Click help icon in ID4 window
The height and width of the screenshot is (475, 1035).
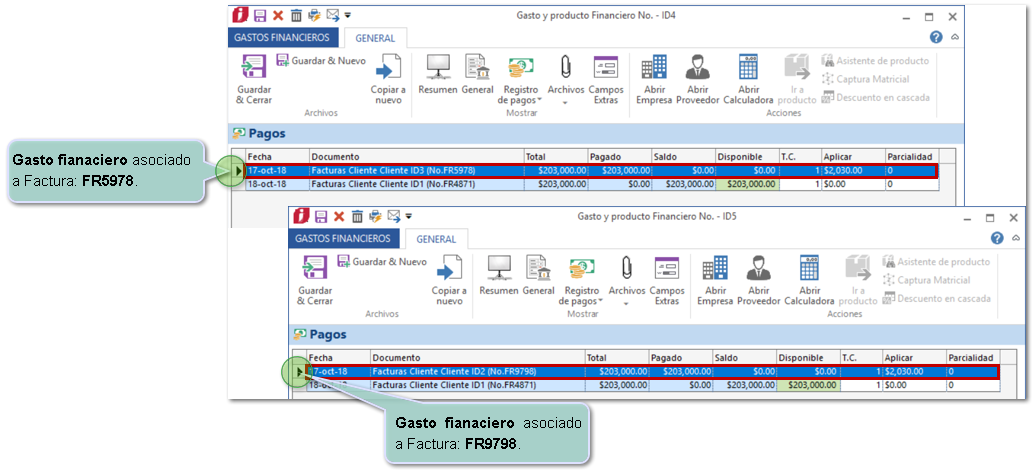936,37
